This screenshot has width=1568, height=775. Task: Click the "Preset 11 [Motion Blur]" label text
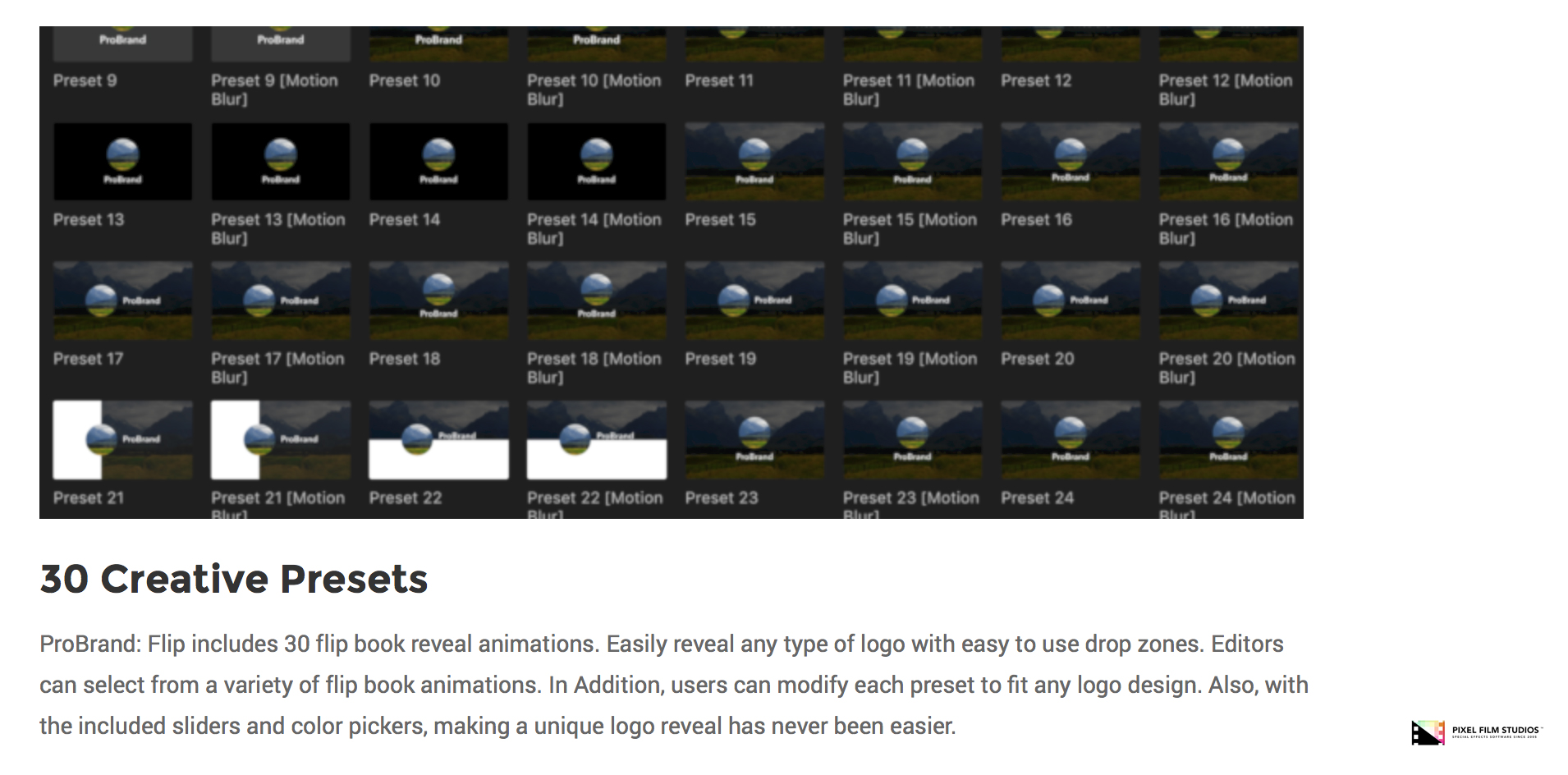click(x=909, y=89)
